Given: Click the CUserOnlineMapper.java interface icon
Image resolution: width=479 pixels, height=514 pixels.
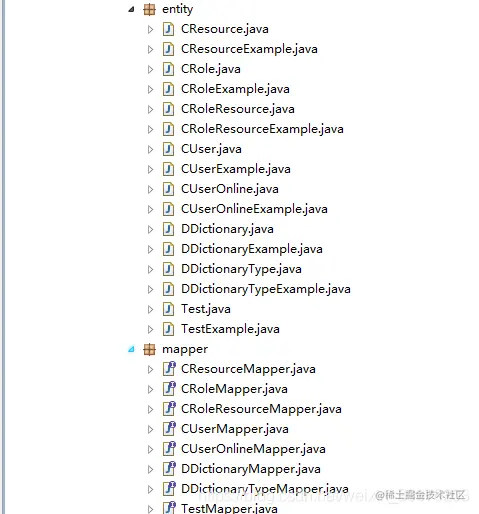Looking at the screenshot, I should pos(169,449).
